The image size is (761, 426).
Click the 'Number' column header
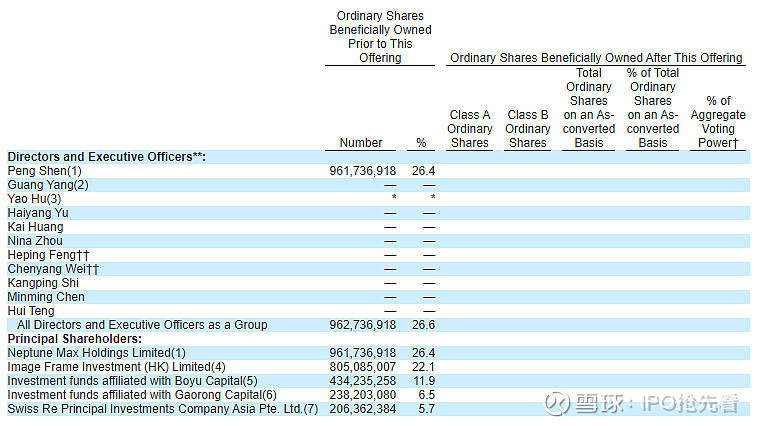pos(361,143)
